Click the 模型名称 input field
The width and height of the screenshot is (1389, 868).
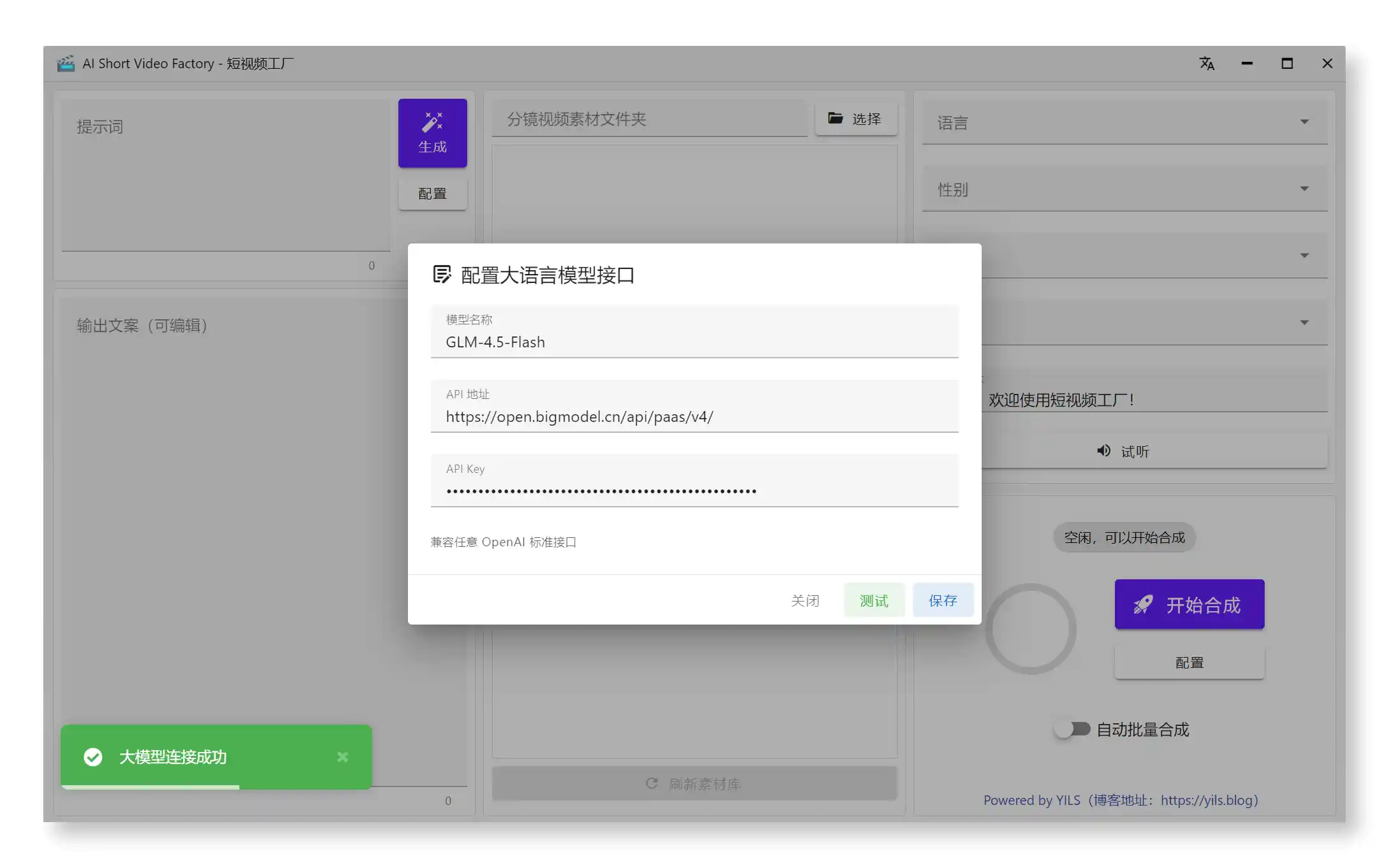tap(694, 342)
